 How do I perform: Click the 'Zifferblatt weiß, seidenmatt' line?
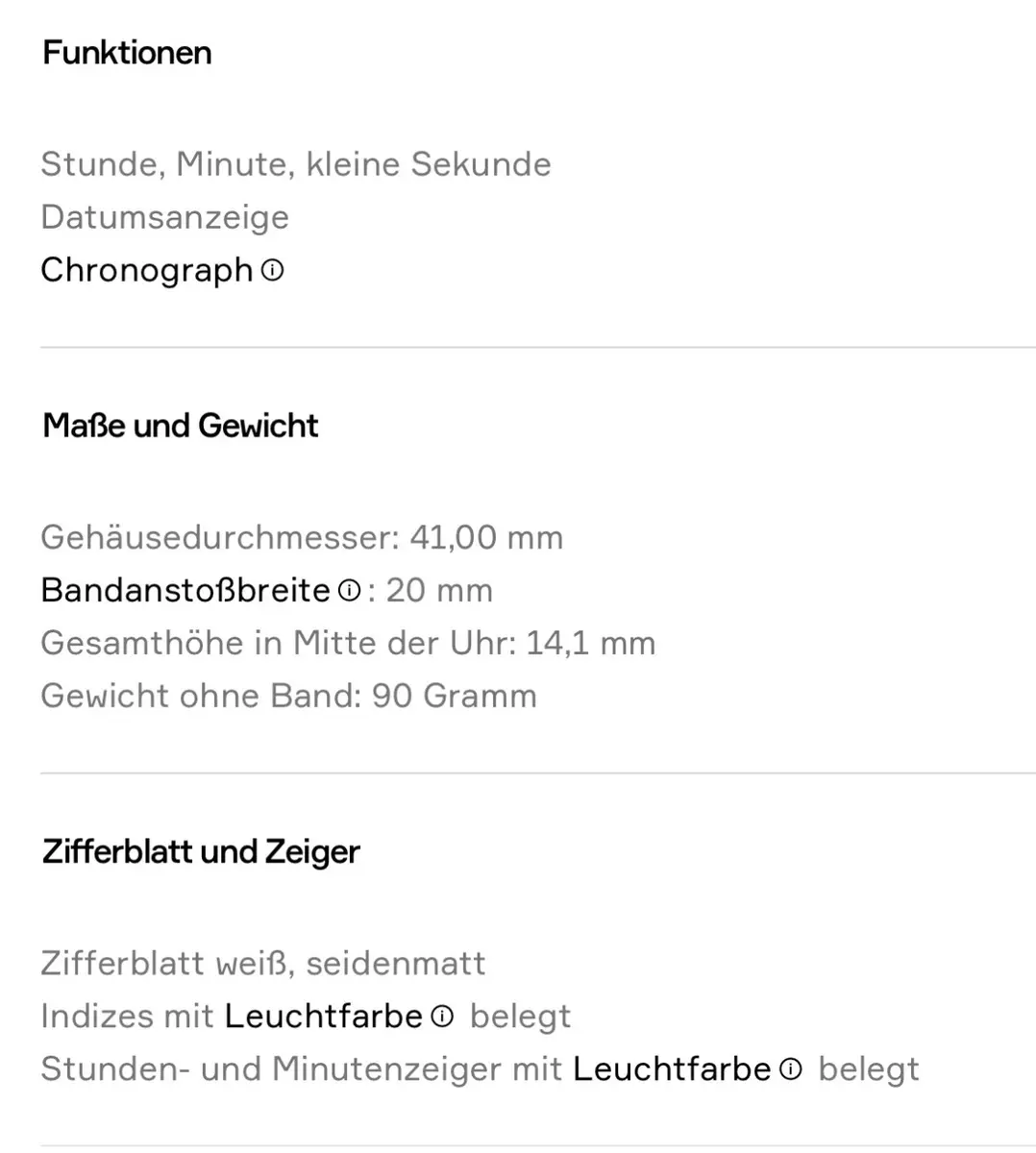(263, 963)
